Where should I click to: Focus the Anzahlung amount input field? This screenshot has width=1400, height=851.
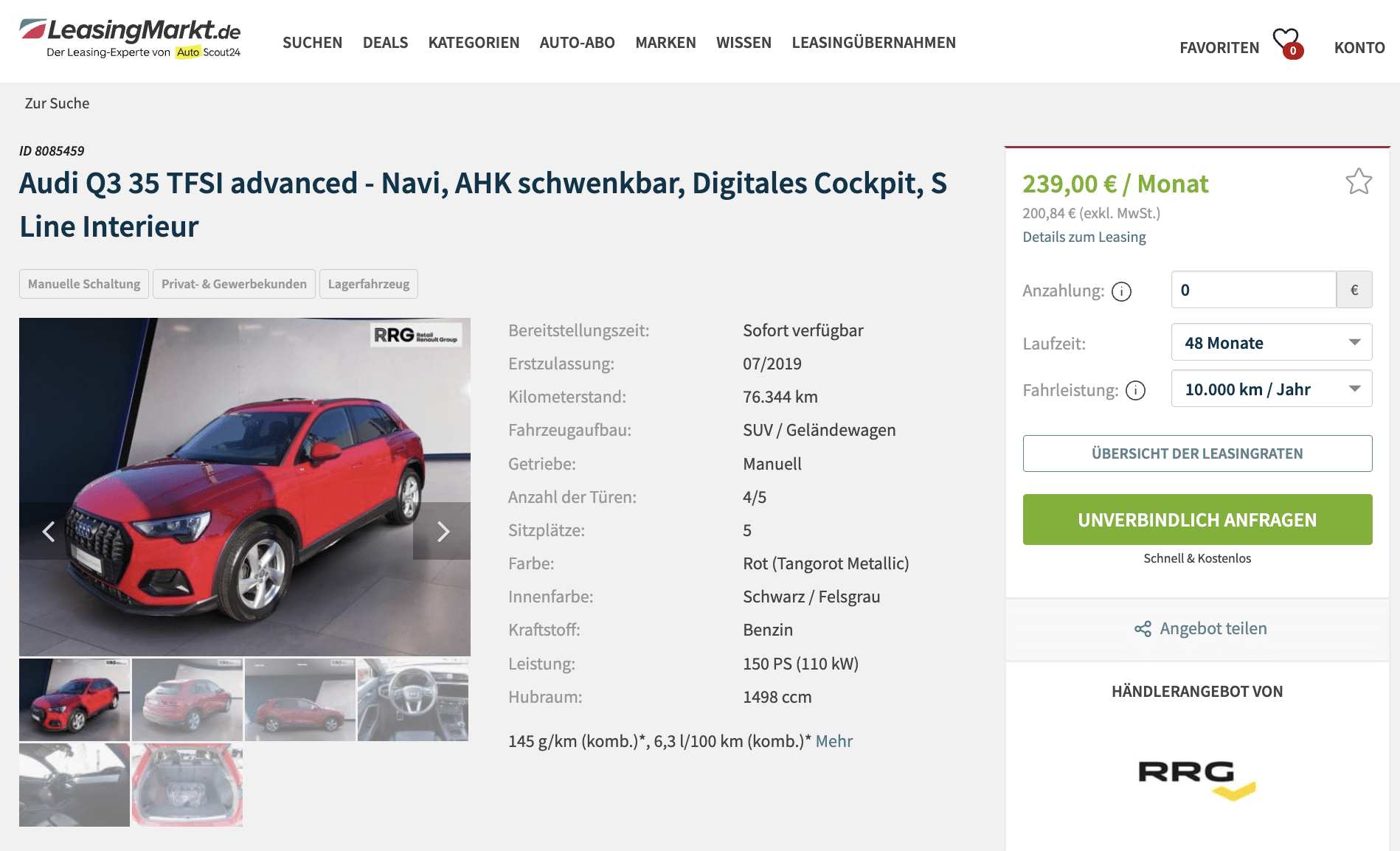1253,290
